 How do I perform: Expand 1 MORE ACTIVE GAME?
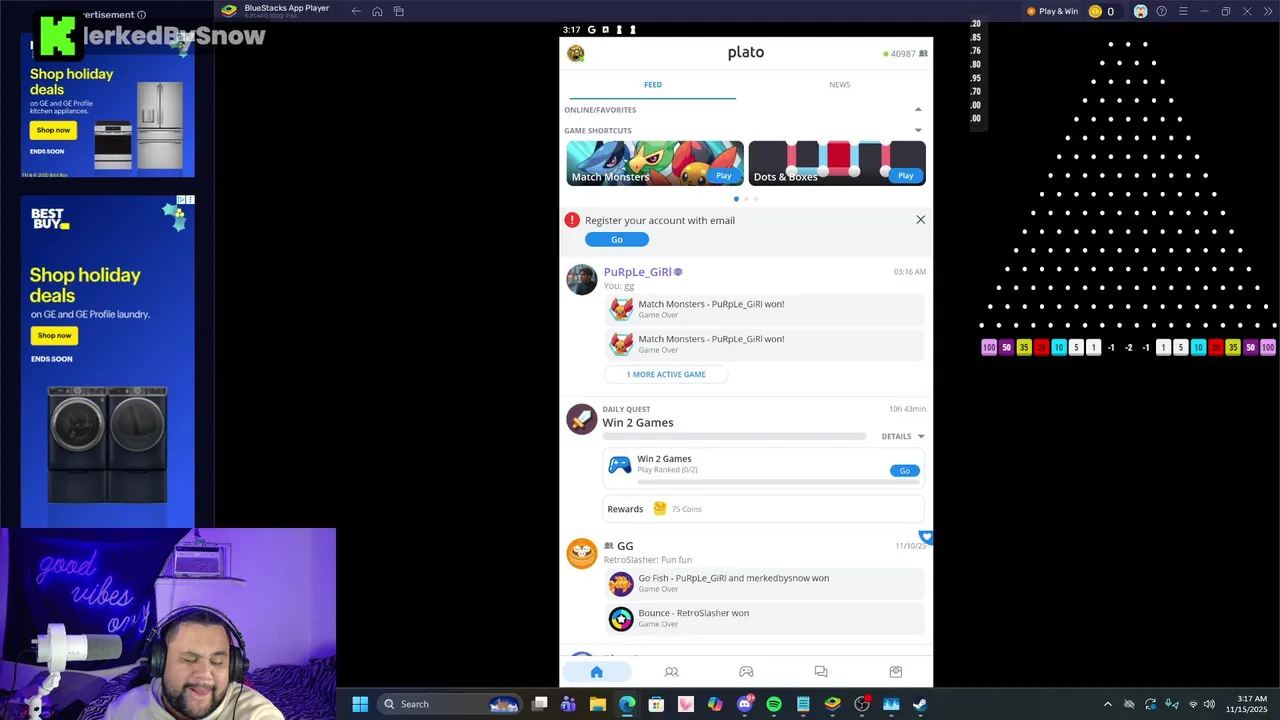(x=666, y=374)
